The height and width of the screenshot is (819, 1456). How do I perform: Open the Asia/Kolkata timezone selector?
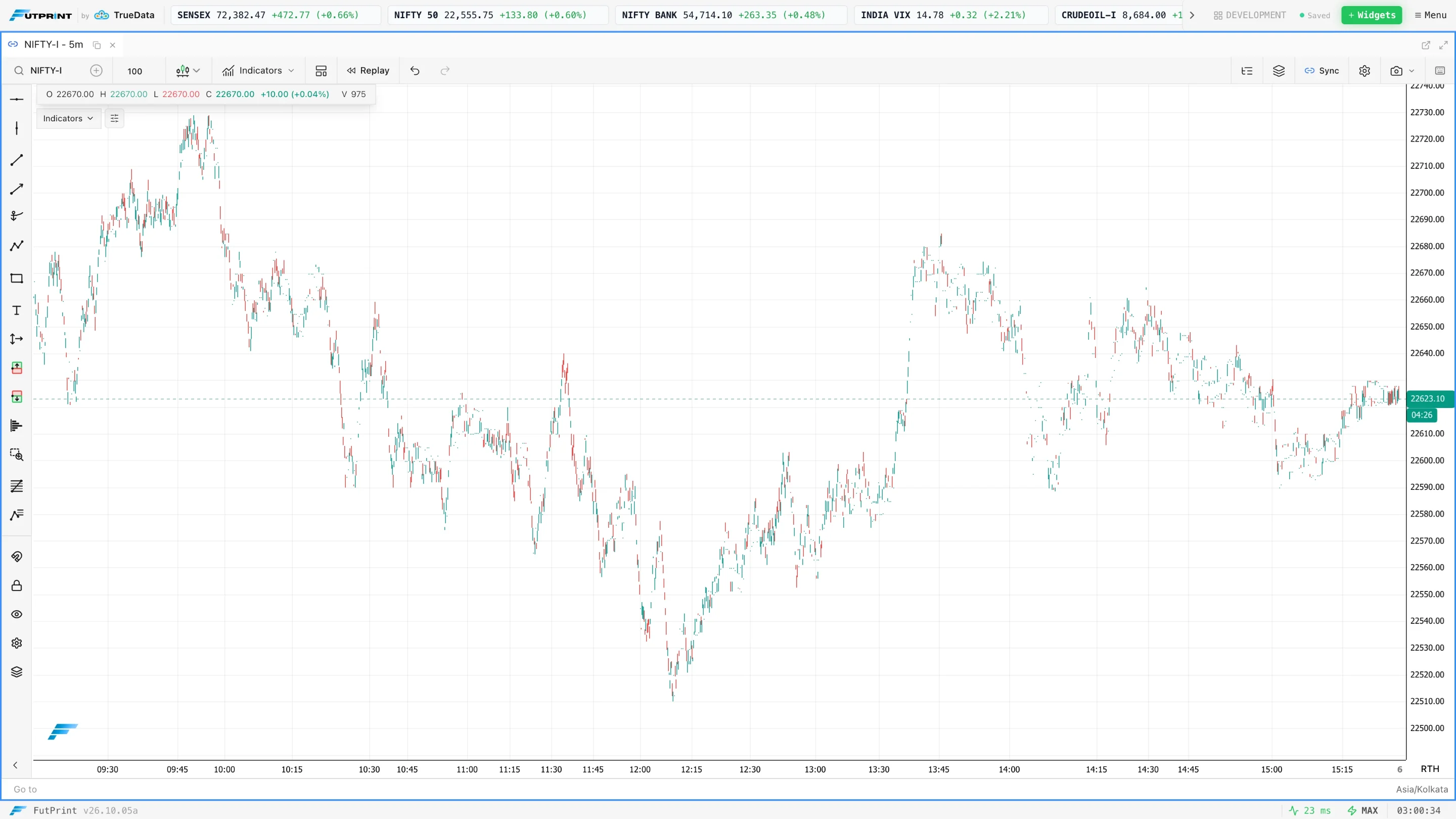tap(1422, 790)
